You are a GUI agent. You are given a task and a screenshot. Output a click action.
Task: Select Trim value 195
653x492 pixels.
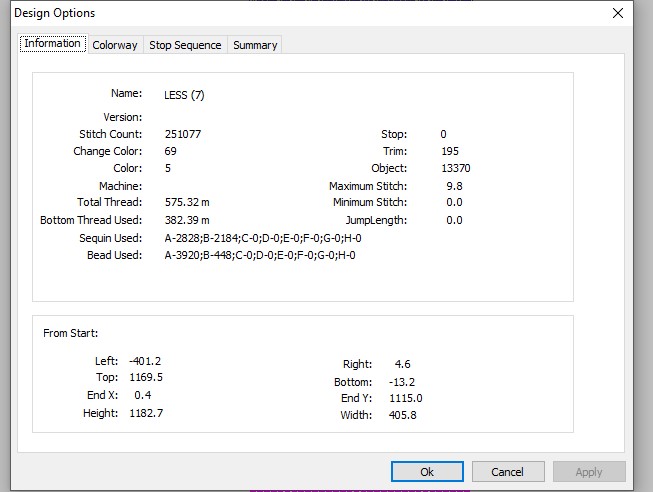pyautogui.click(x=450, y=151)
